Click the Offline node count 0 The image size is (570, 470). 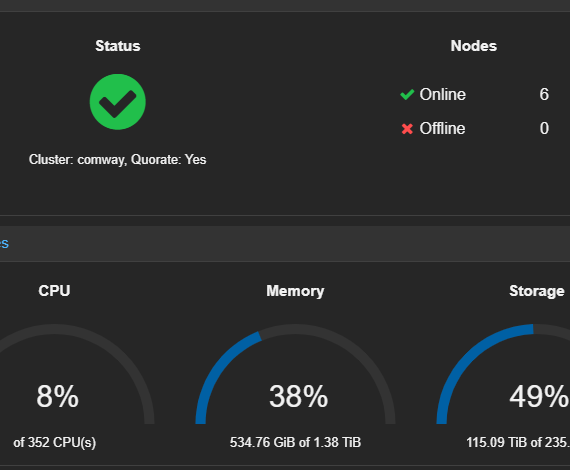(544, 128)
